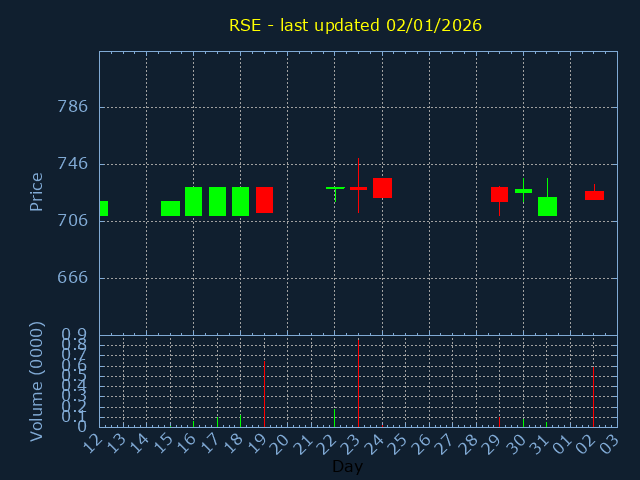Select the green candlestick for day 31
Image resolution: width=640 pixels, height=480 pixels.
pos(547,206)
